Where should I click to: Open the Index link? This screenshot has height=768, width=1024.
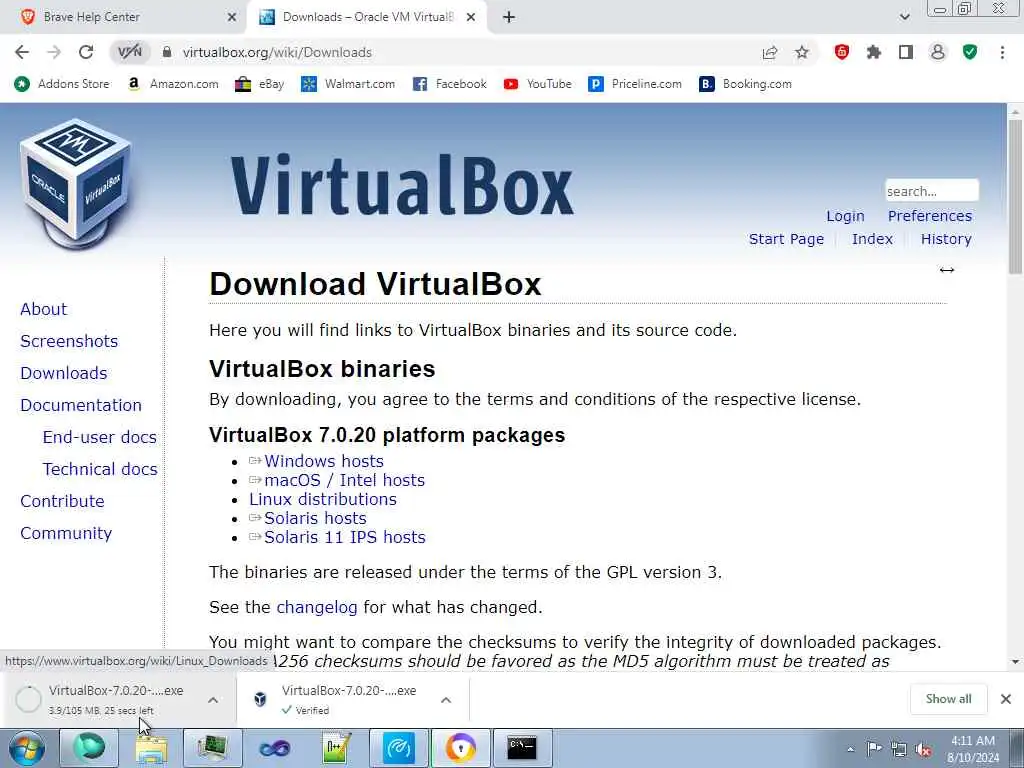tap(872, 239)
